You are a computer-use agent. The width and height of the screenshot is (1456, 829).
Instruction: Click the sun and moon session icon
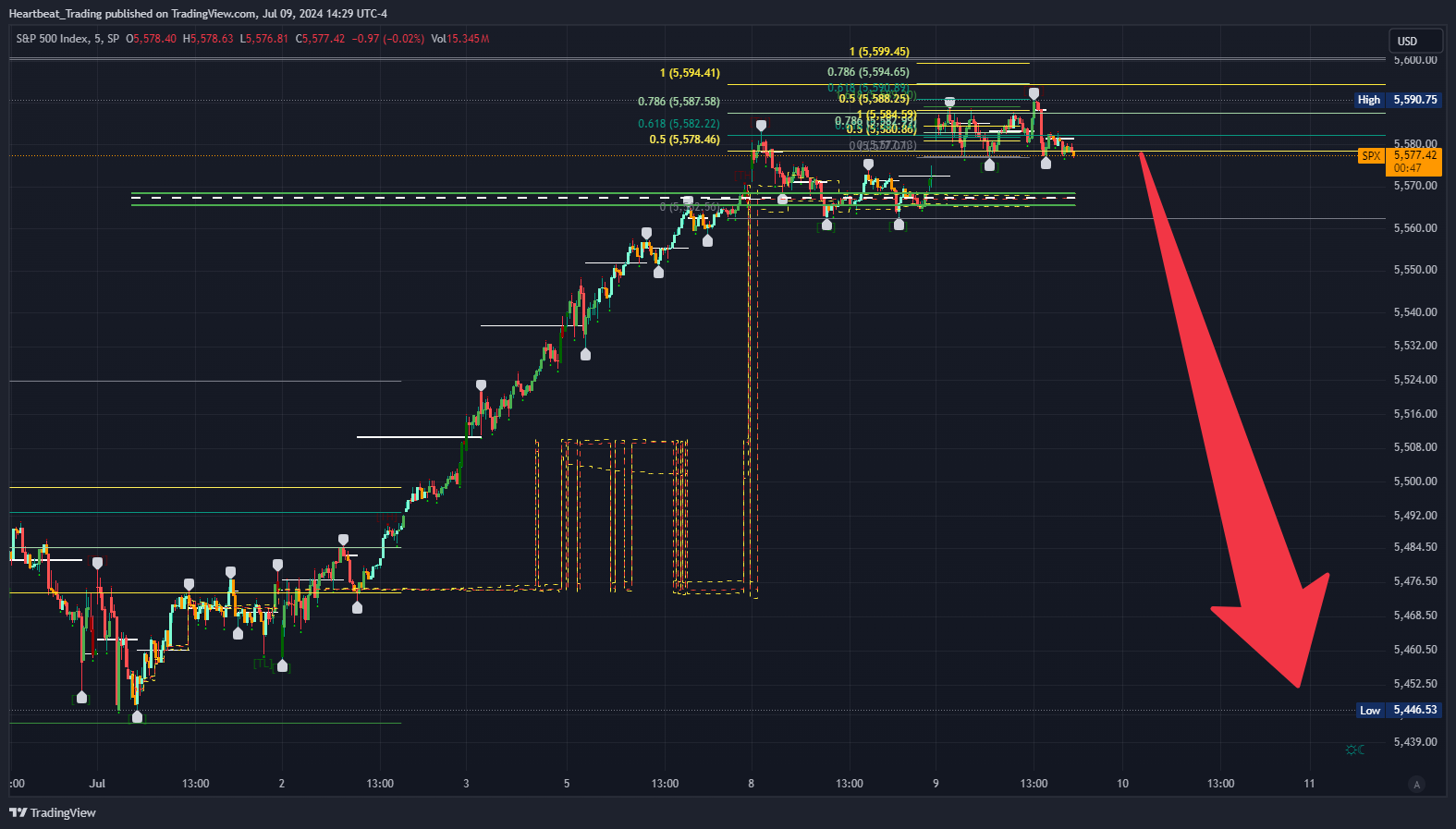[1354, 750]
